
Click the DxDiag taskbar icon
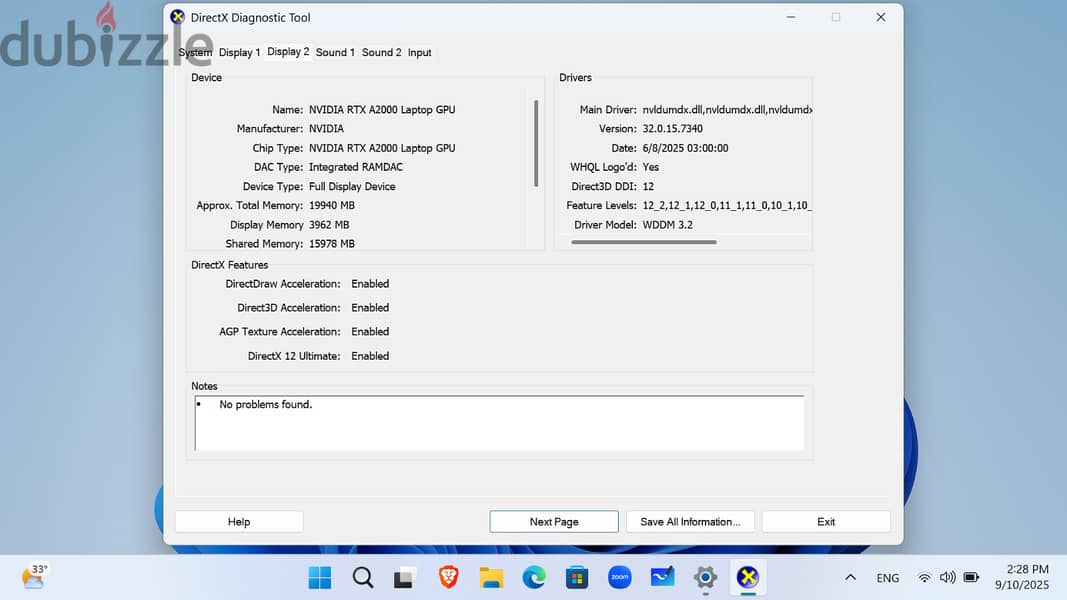click(748, 578)
